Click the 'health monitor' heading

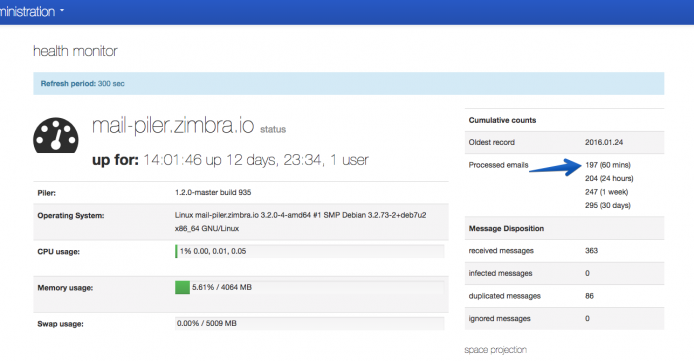[75, 51]
